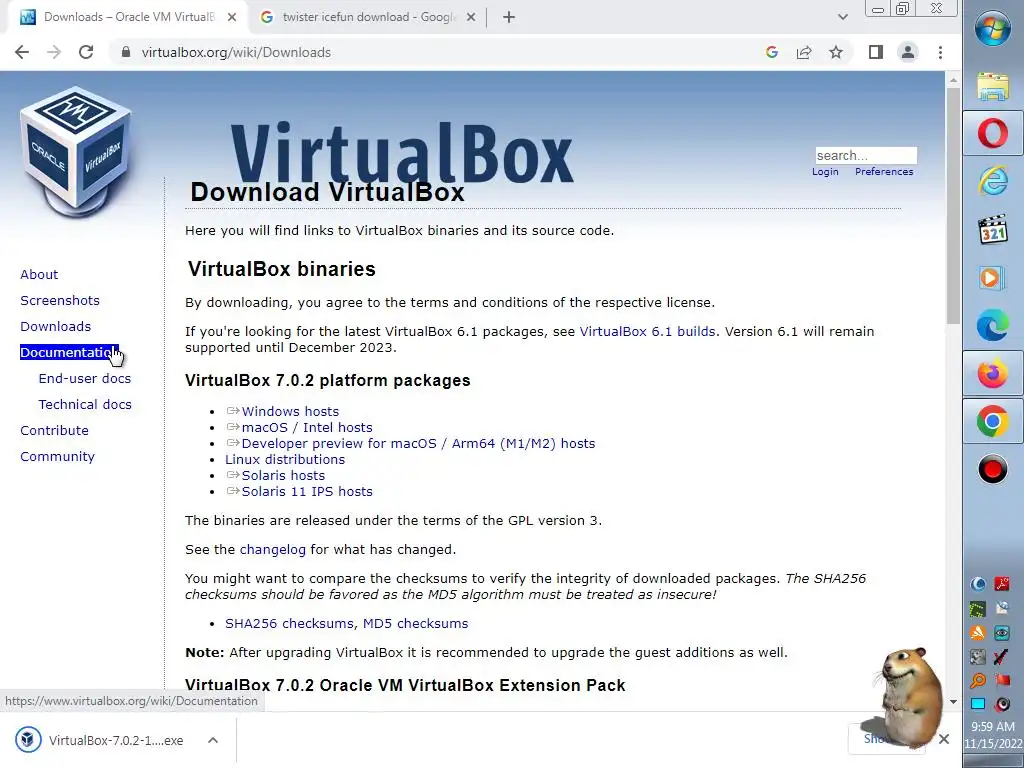This screenshot has height=768, width=1024.
Task: Click the Login link
Action: click(825, 172)
